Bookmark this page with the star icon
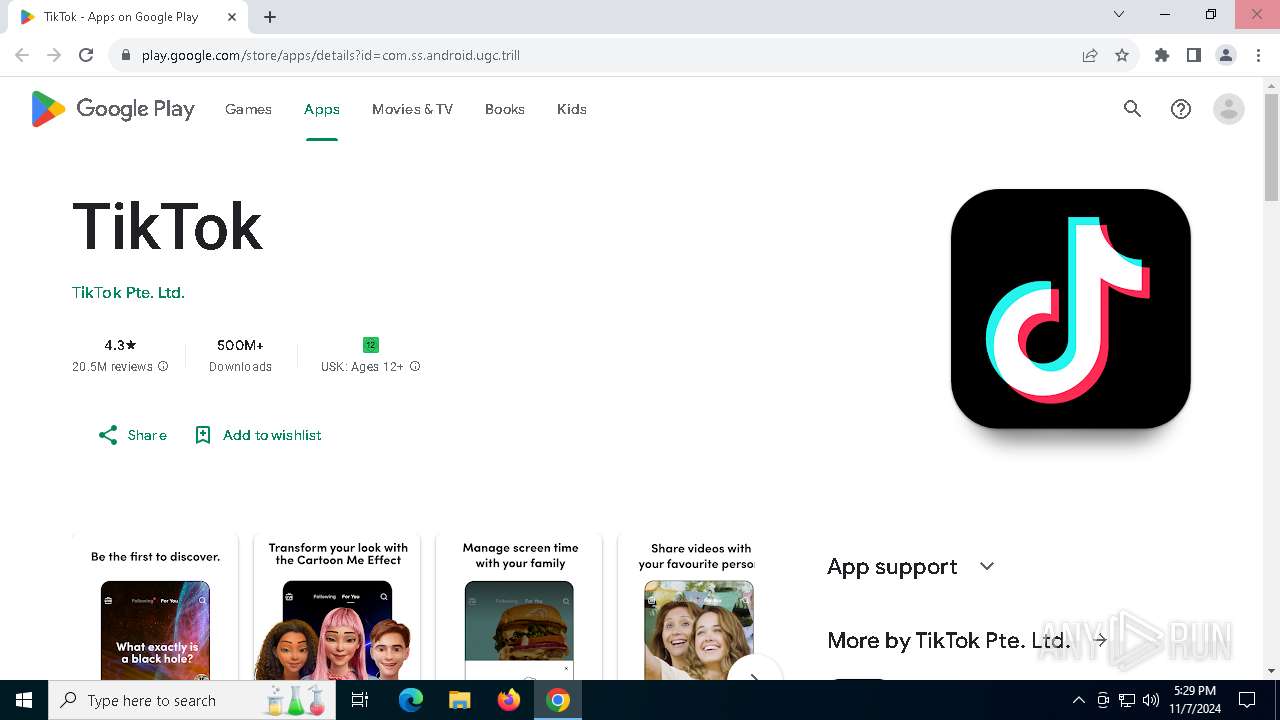 coord(1122,55)
